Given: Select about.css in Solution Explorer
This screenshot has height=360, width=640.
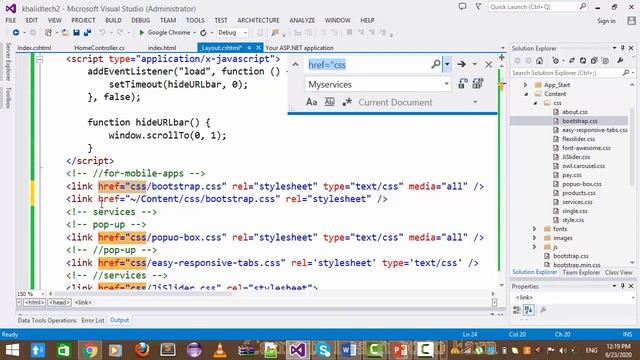Looking at the screenshot, I should tap(575, 112).
